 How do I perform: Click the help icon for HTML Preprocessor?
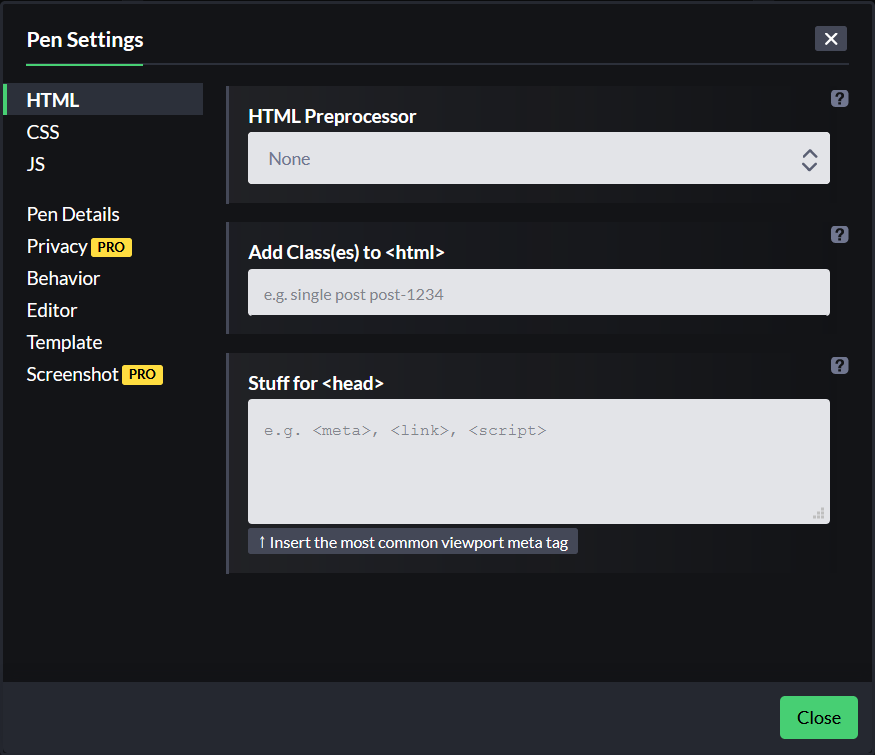(840, 98)
